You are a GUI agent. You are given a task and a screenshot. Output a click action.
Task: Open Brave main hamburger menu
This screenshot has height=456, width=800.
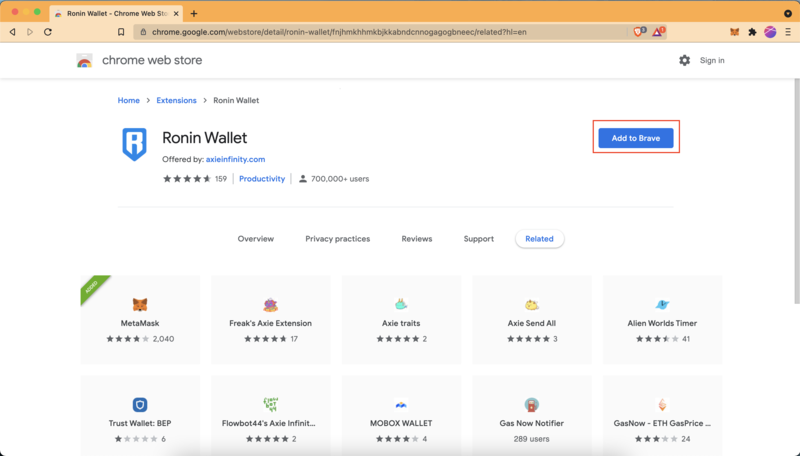788,32
